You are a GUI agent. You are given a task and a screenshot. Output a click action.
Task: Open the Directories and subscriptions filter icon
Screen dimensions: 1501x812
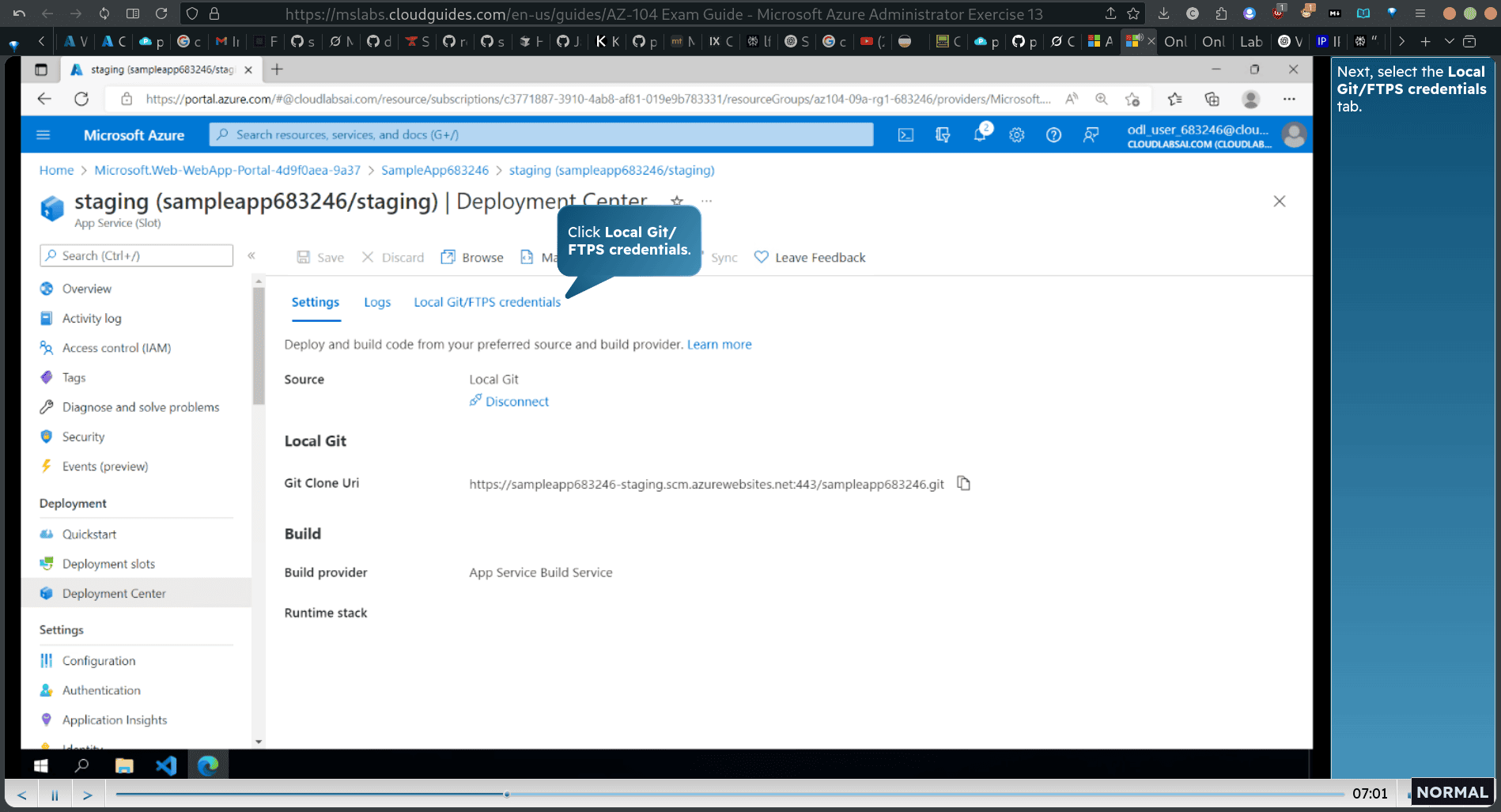coord(943,135)
